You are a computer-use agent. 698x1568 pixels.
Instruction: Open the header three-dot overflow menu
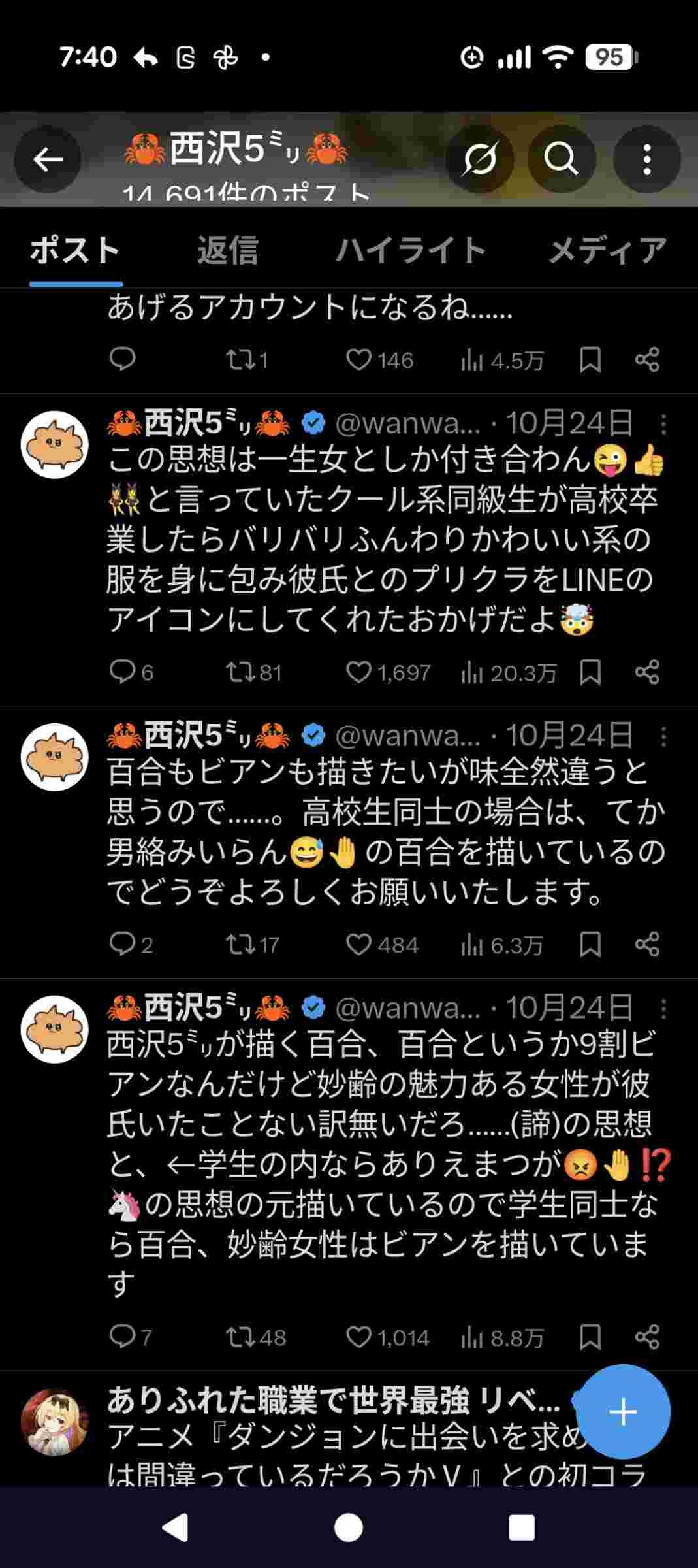point(646,159)
